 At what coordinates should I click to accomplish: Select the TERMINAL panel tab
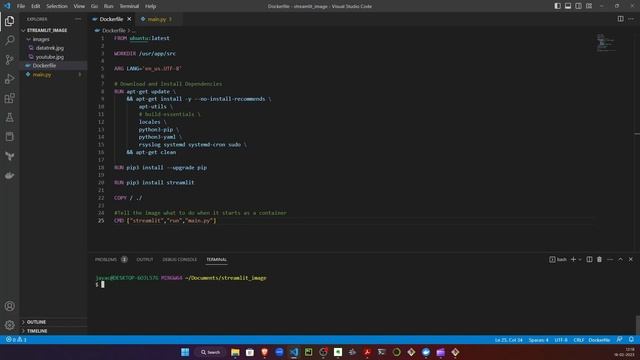coord(216,259)
